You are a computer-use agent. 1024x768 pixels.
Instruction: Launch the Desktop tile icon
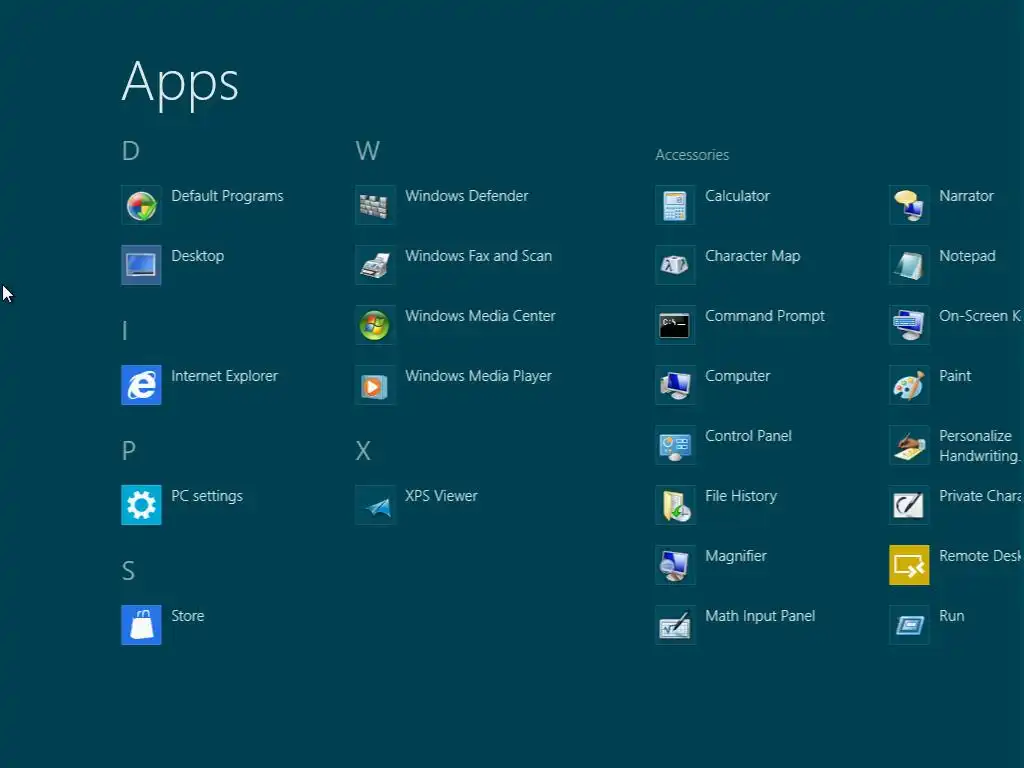click(141, 265)
